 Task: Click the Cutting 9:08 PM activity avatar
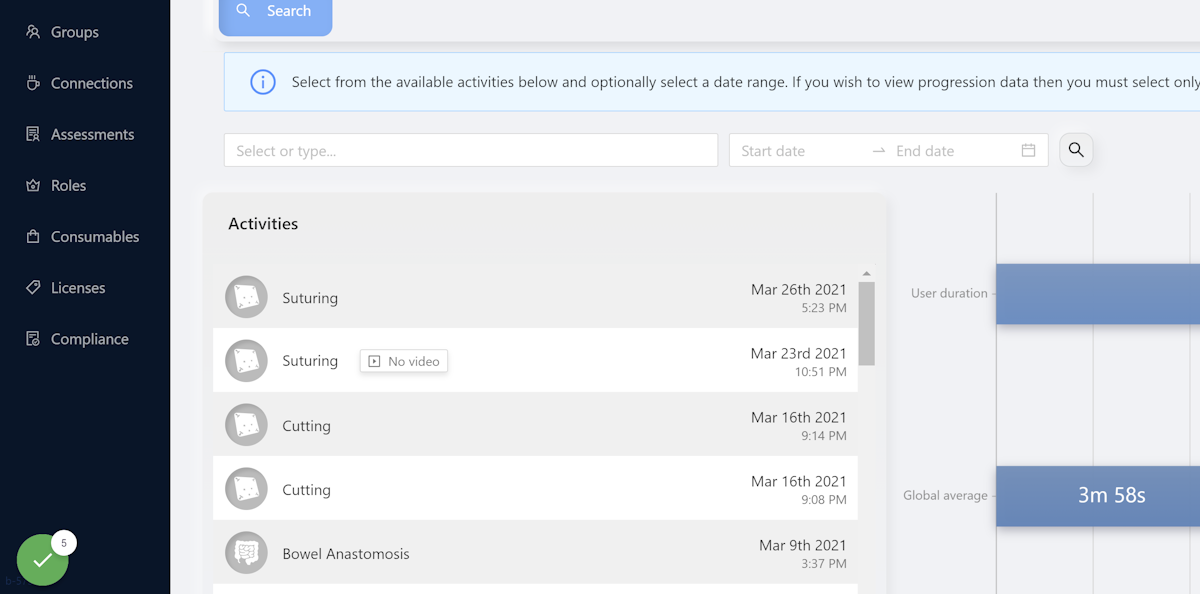[246, 489]
